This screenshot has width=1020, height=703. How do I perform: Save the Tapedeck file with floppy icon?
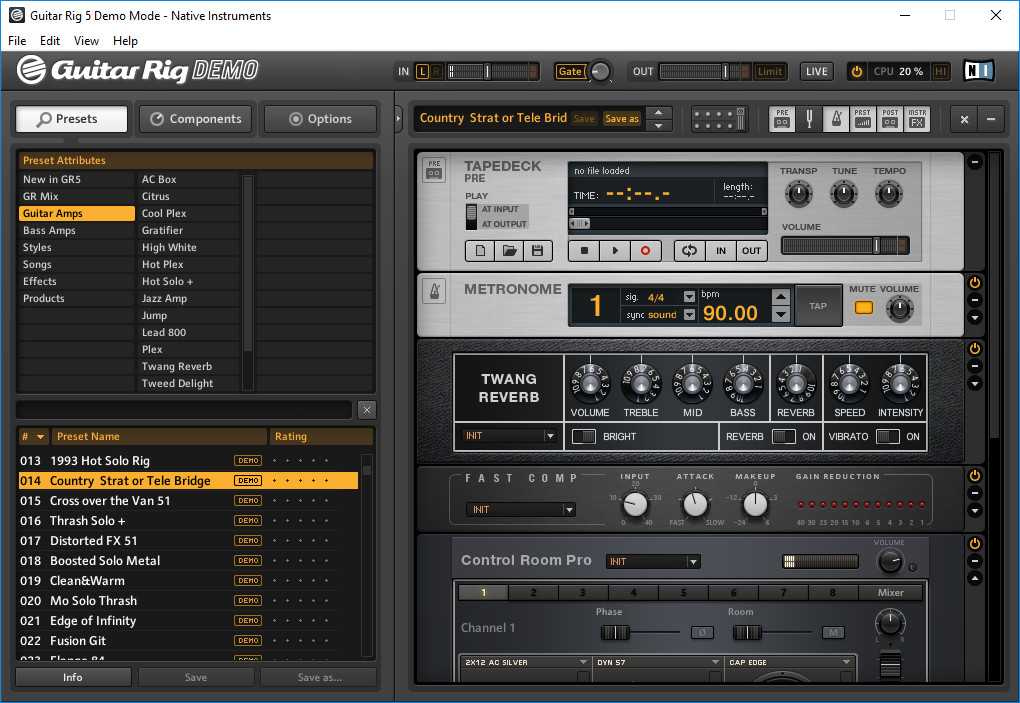coord(537,251)
